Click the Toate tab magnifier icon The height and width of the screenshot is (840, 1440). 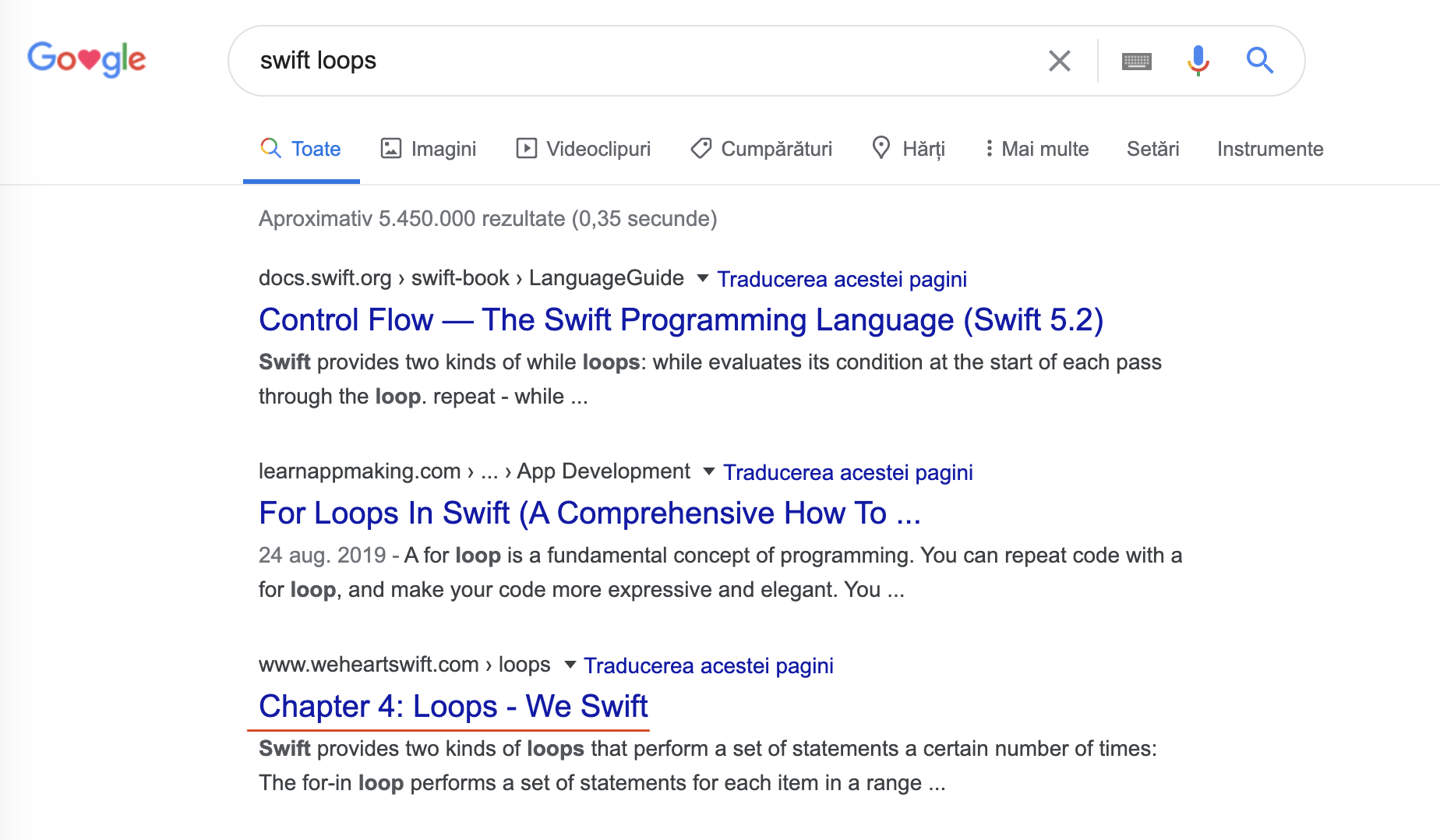tap(270, 148)
